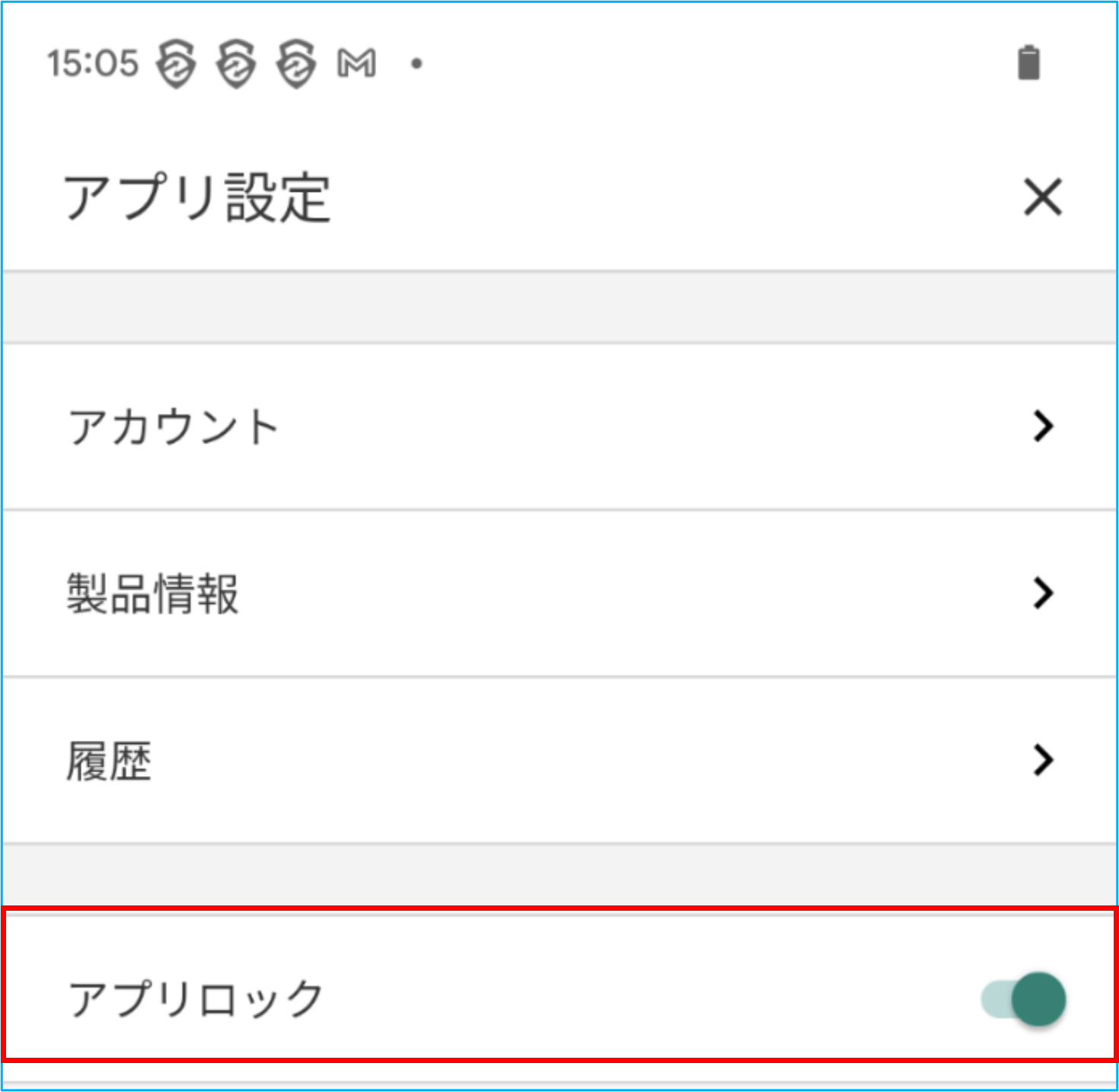Close the アプリ設定 screen
Image resolution: width=1119 pixels, height=1092 pixels.
1042,198
